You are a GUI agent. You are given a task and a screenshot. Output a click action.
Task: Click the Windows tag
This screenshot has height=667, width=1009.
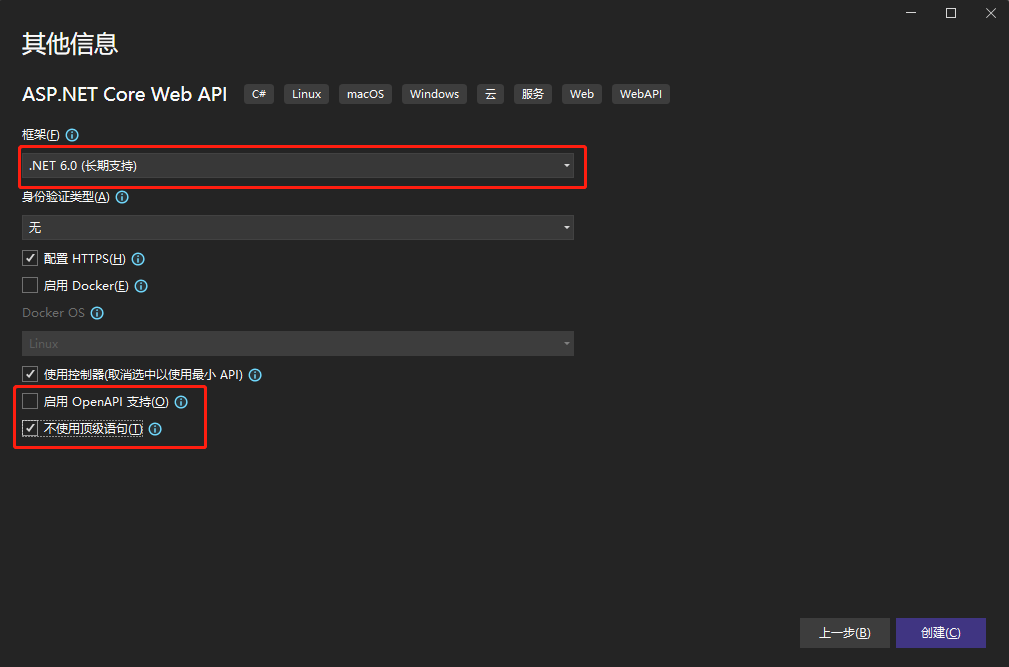(434, 94)
